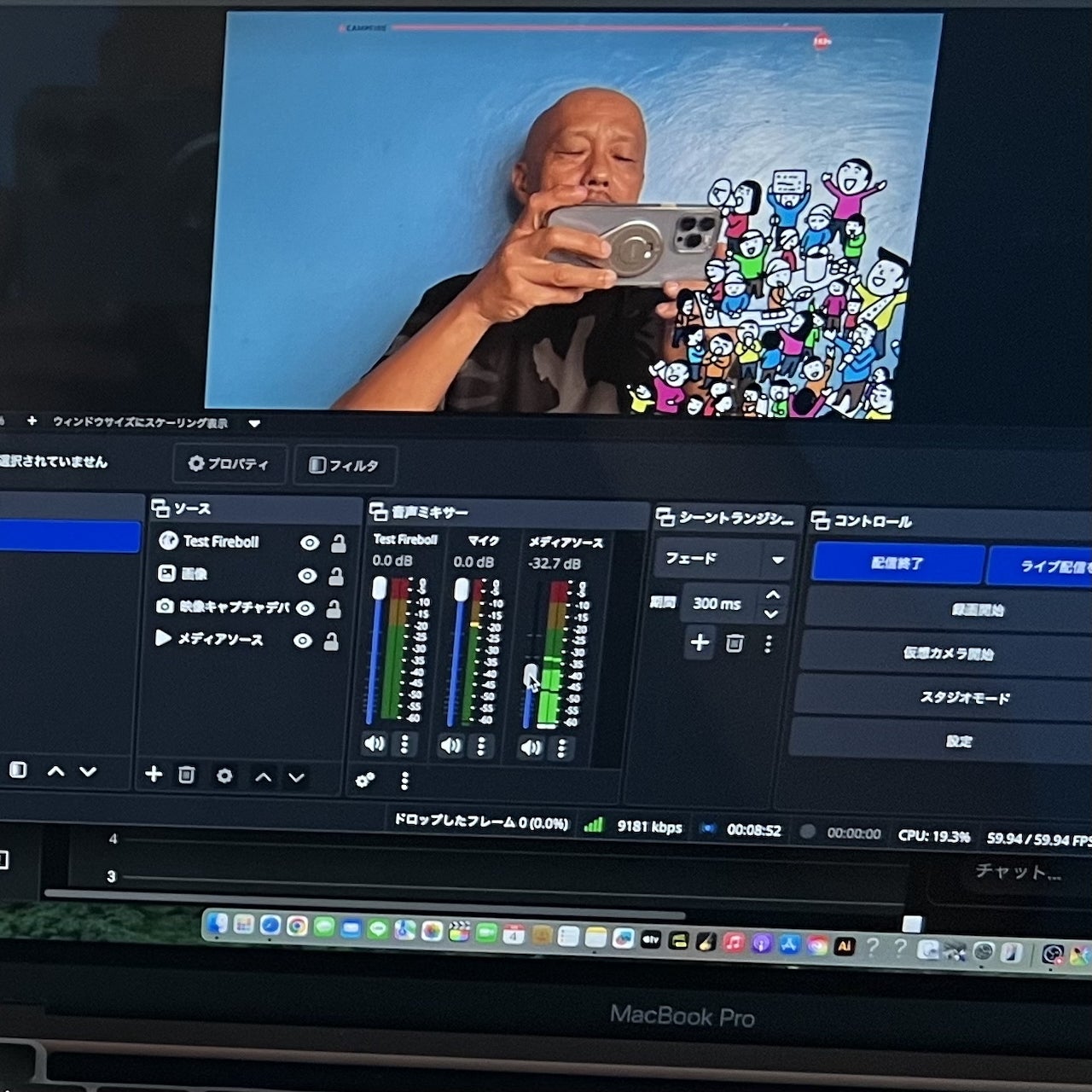1092x1092 pixels.
Task: Delete selected source using trash icon
Action: (186, 775)
